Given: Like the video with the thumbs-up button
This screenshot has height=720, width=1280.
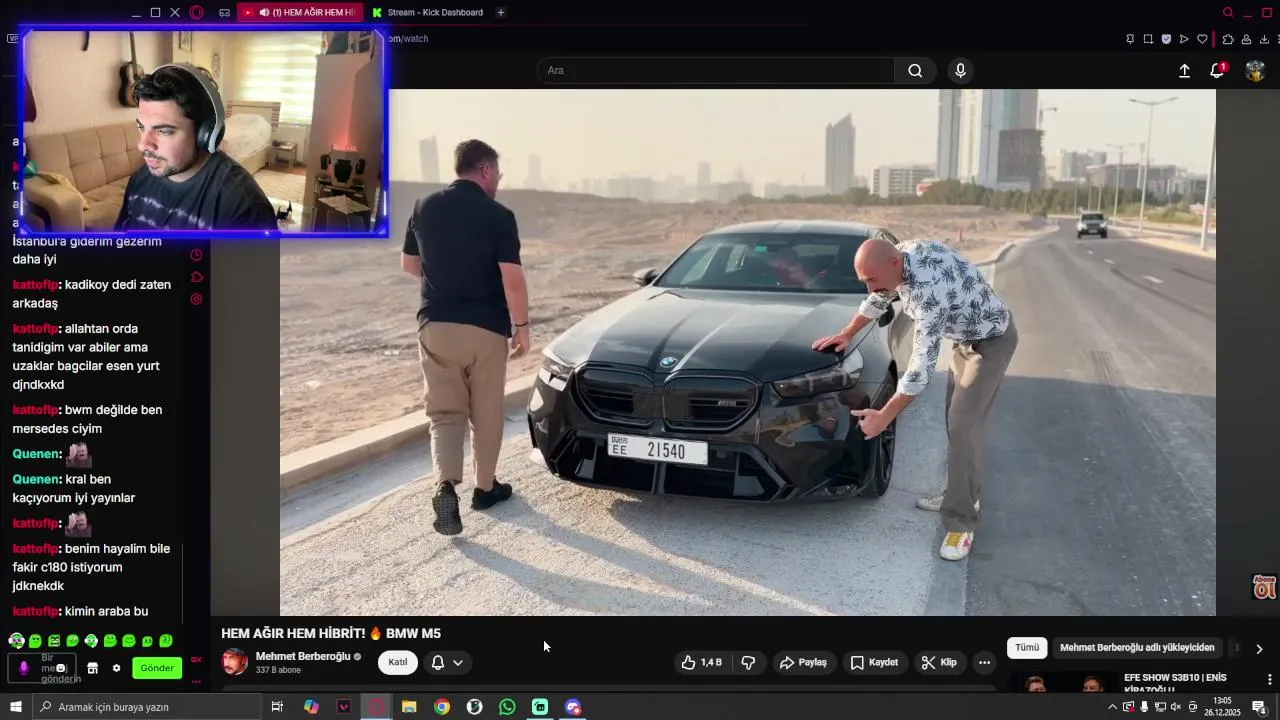Looking at the screenshot, I should pos(701,662).
